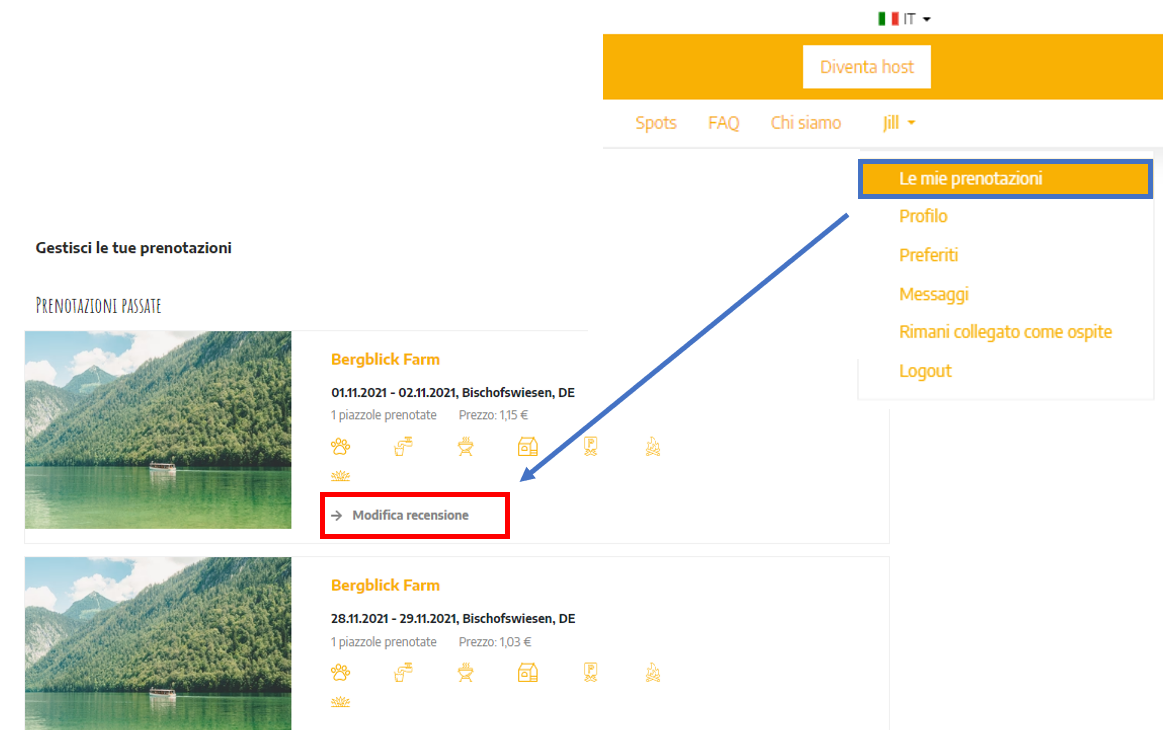Screen dimensions: 1168x730
Task: Click the Italian flag icon
Action: click(x=888, y=19)
